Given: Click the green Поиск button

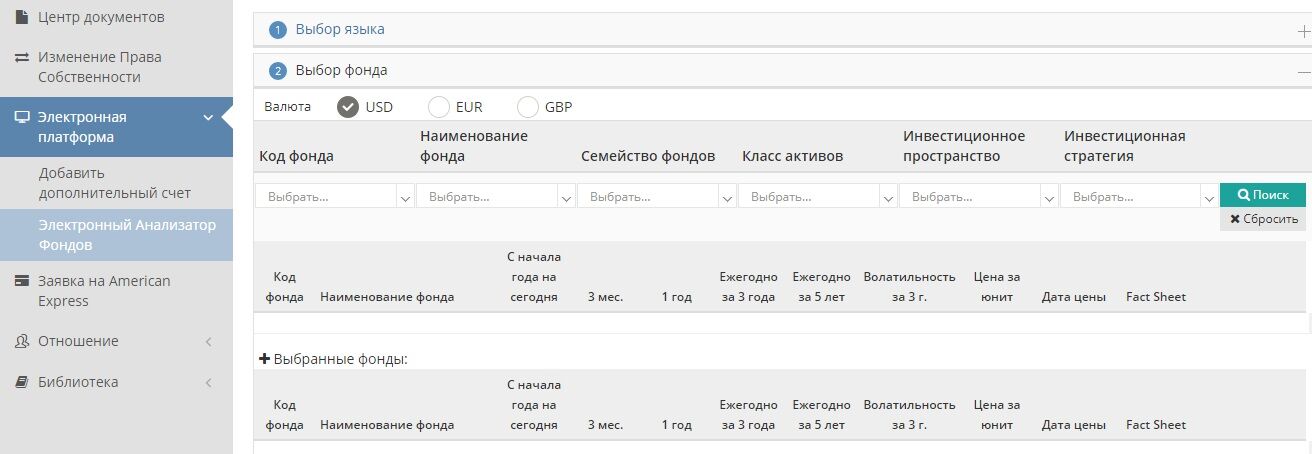Looking at the screenshot, I should 1262,195.
